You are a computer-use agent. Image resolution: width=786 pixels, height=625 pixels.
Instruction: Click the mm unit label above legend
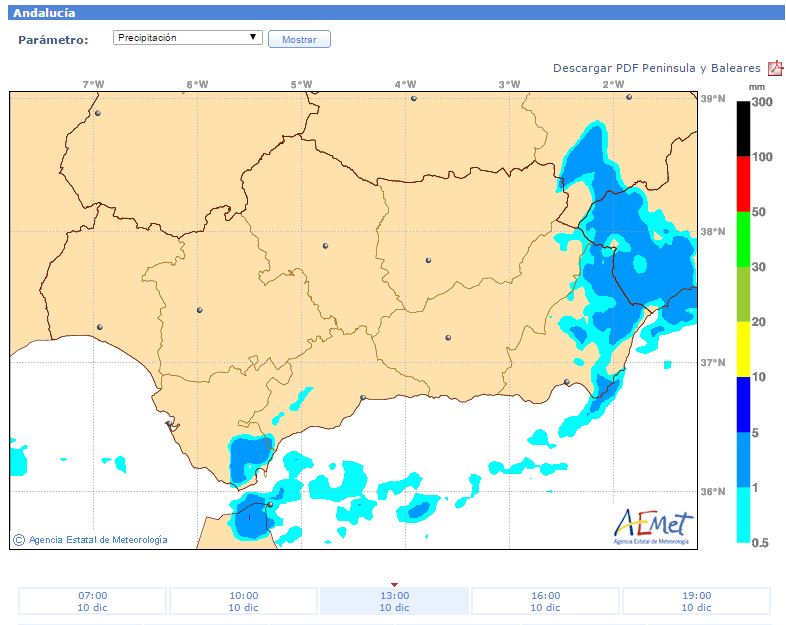(x=756, y=87)
